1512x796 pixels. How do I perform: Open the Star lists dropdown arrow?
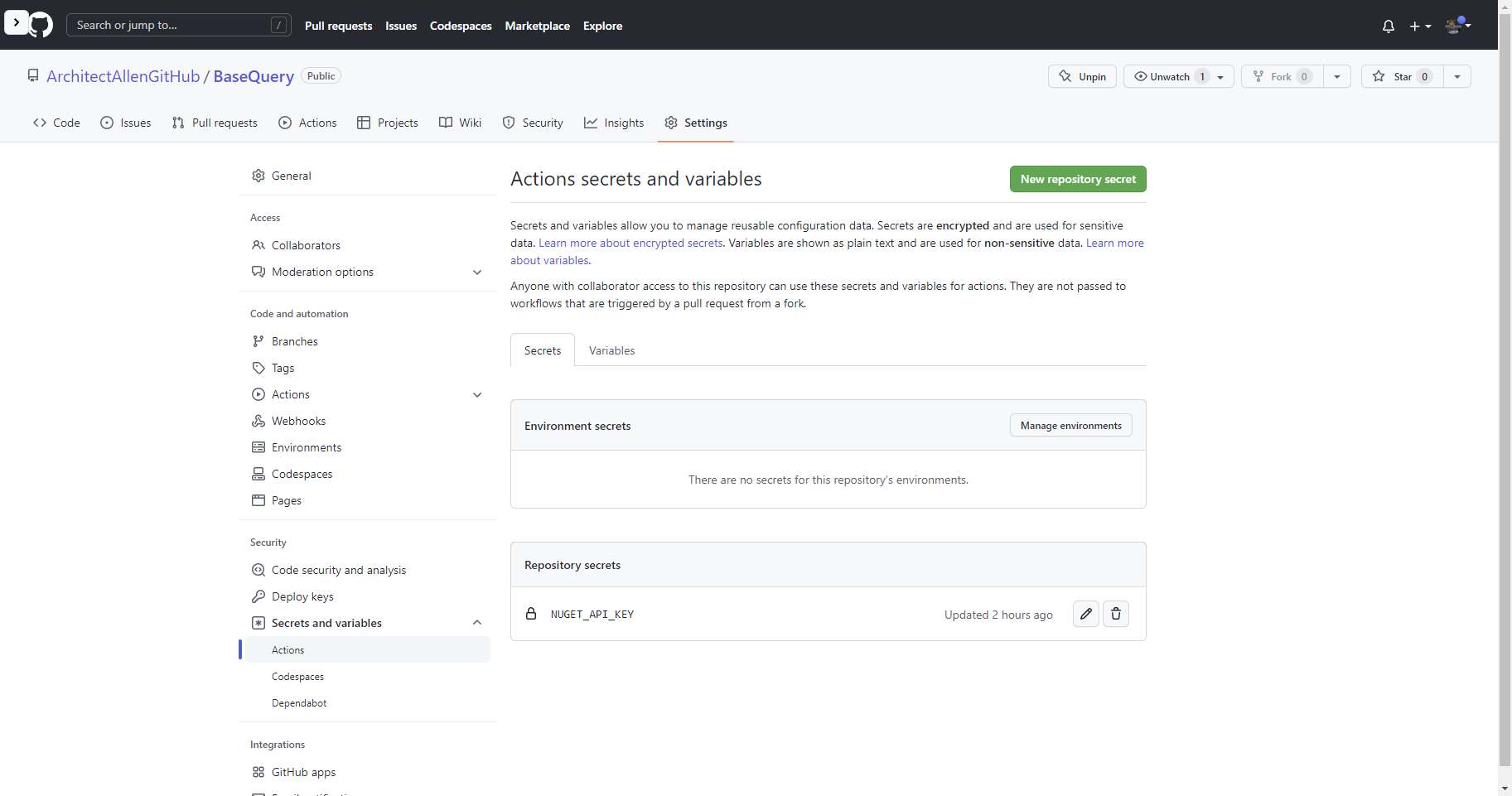tap(1457, 76)
